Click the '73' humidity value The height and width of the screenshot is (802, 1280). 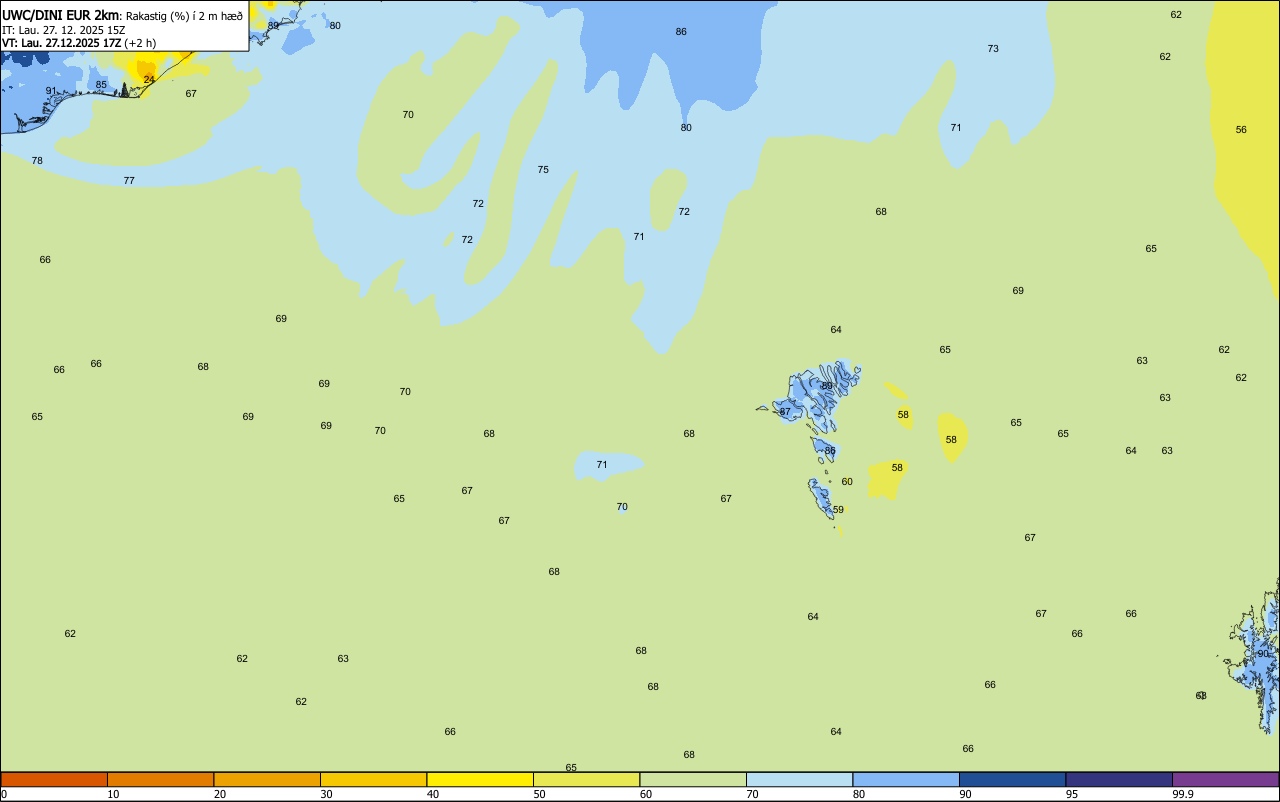(x=993, y=48)
